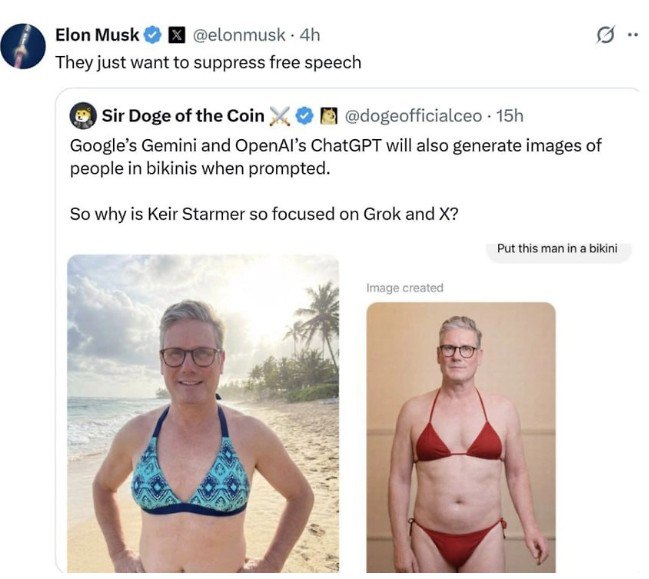The width and height of the screenshot is (649, 579).
Task: Click the Doge coin avatar in quoted post
Action: (x=83, y=116)
